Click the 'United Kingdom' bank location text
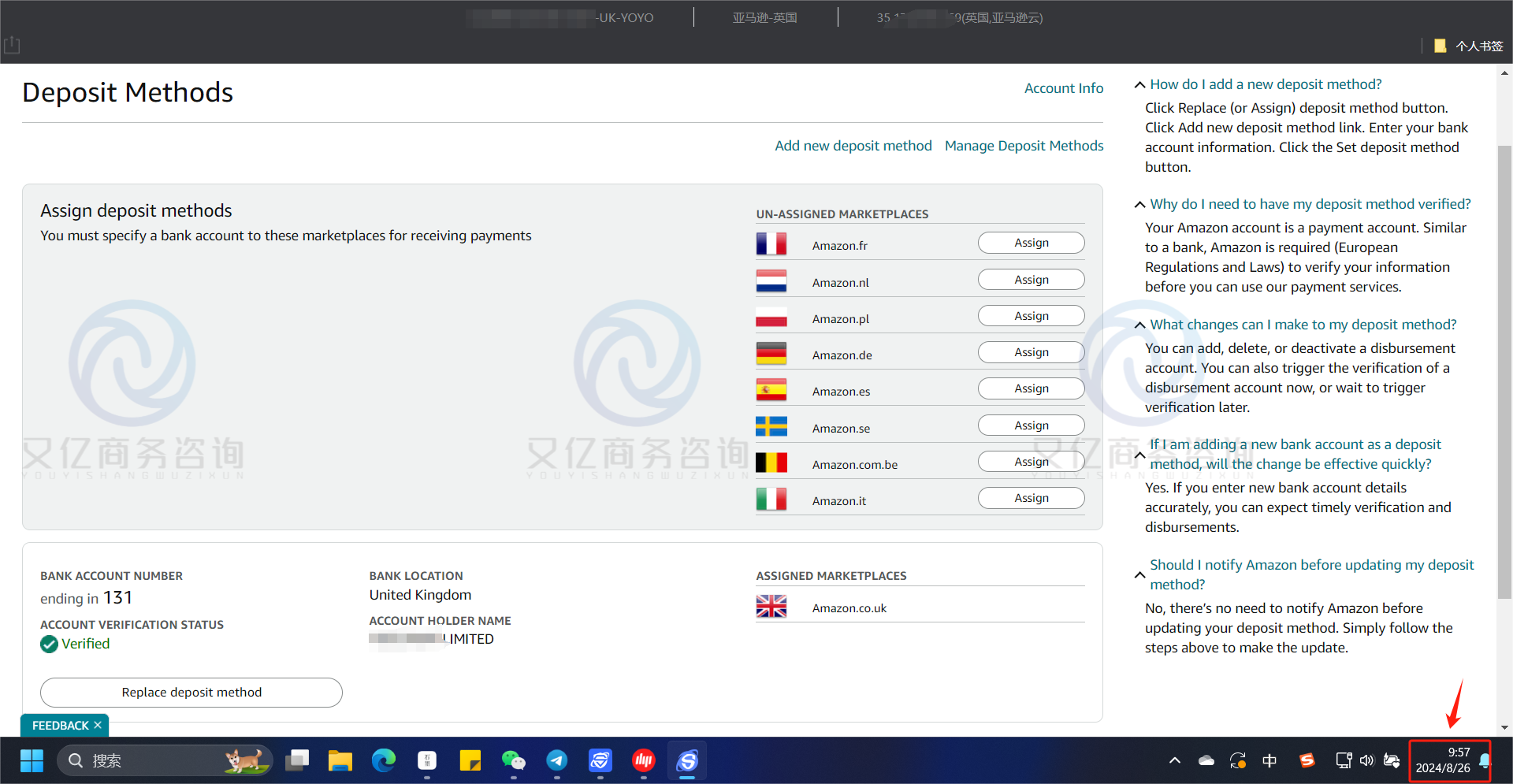Screen dimensions: 1513x784 pos(420,595)
